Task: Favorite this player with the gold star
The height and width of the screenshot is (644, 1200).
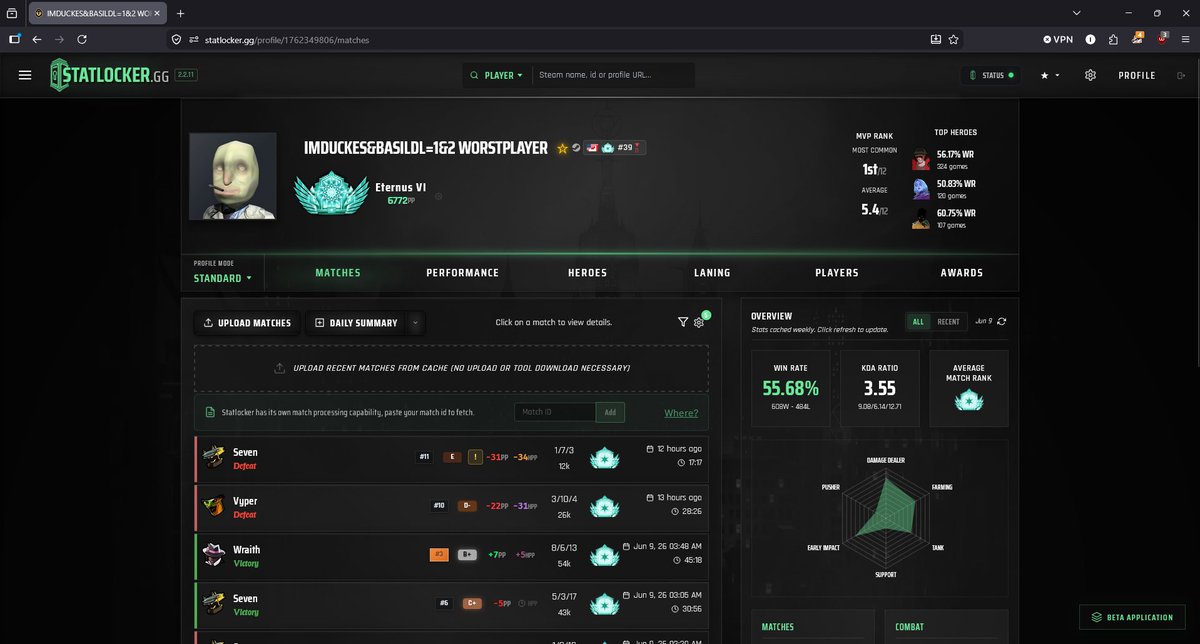Action: click(x=562, y=148)
